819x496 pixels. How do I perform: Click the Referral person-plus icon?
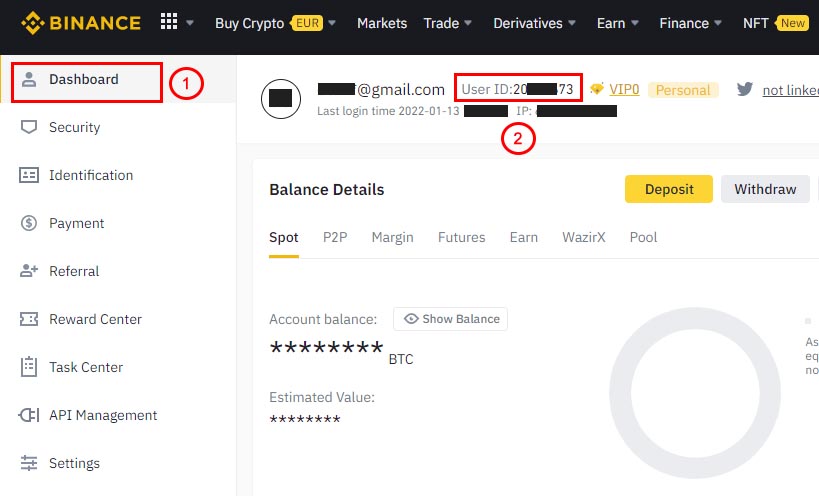(x=29, y=271)
